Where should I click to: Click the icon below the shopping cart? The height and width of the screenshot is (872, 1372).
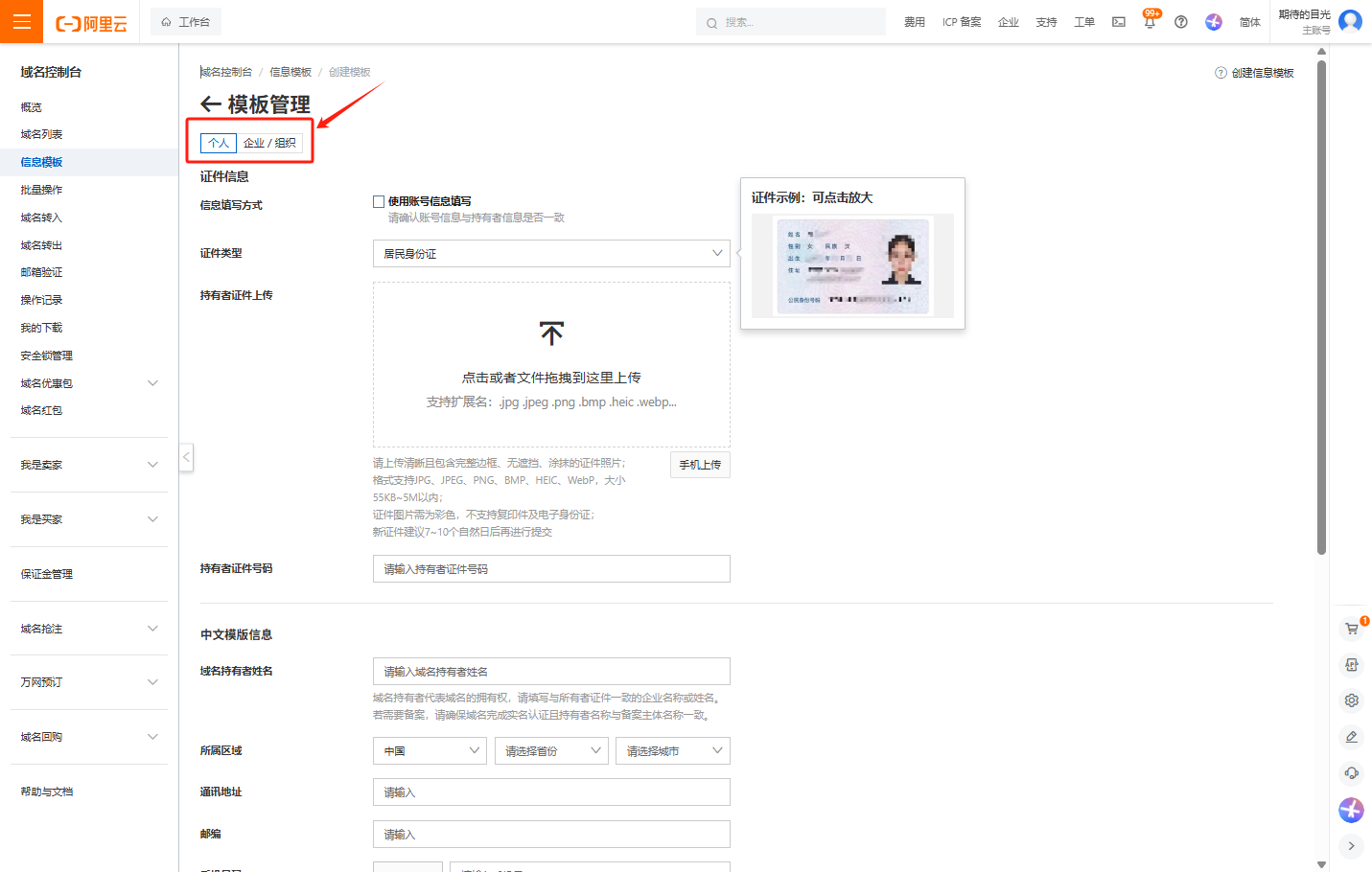point(1351,665)
